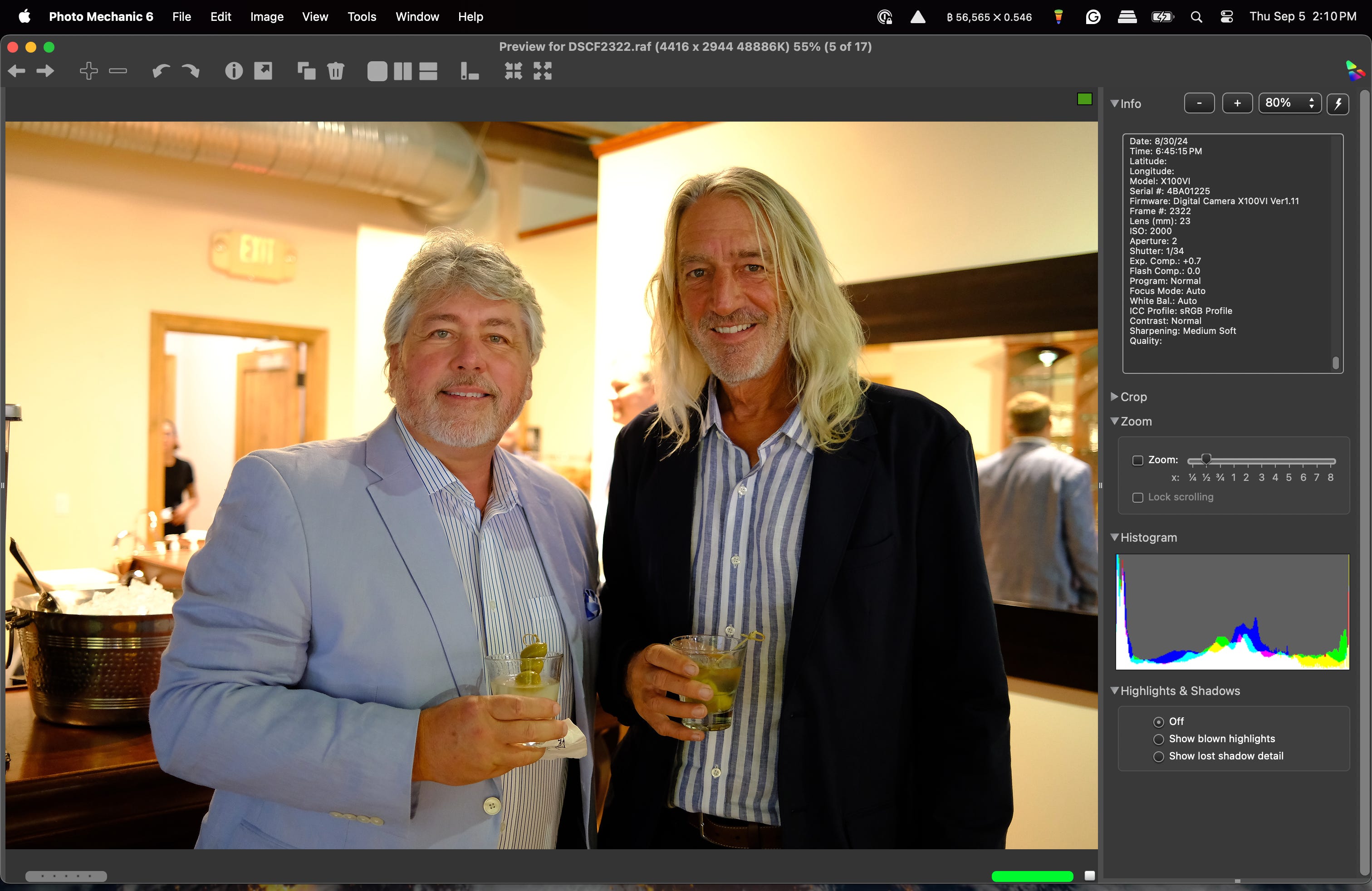The height and width of the screenshot is (891, 1372).
Task: Click the right sidebar vertical scrollbar
Action: point(1364,483)
